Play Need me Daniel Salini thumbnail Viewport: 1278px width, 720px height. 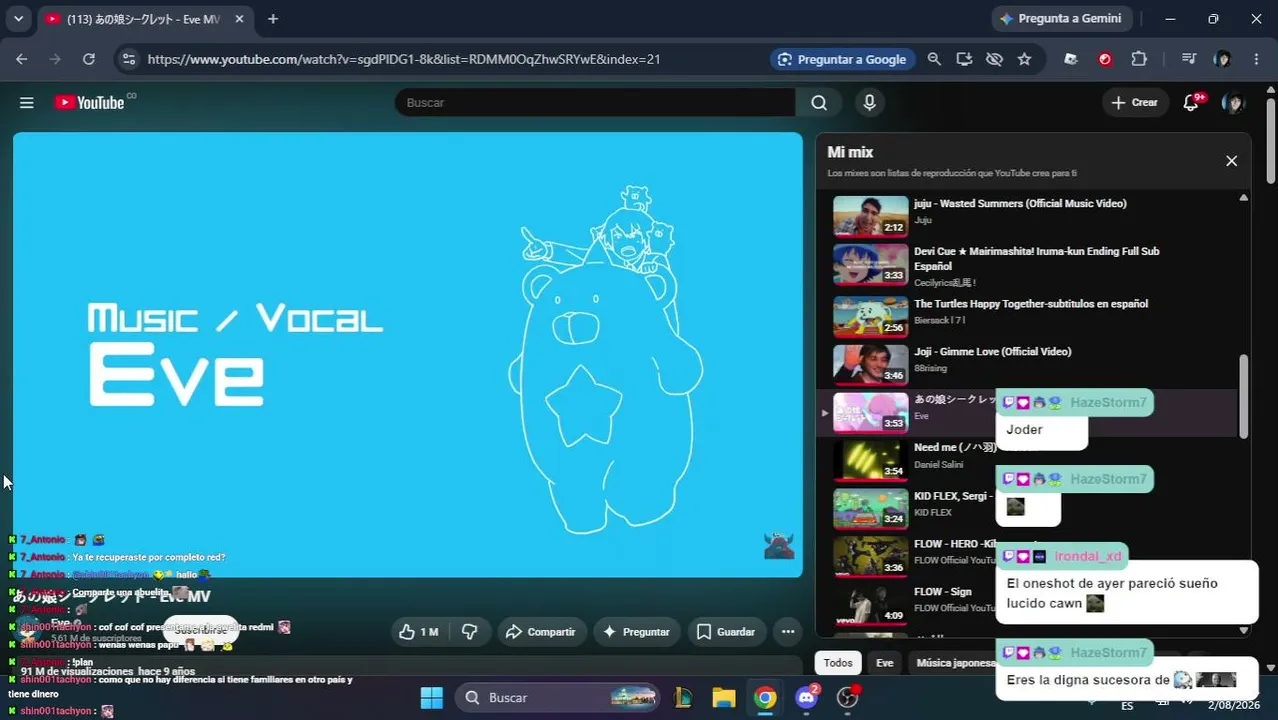click(x=871, y=460)
